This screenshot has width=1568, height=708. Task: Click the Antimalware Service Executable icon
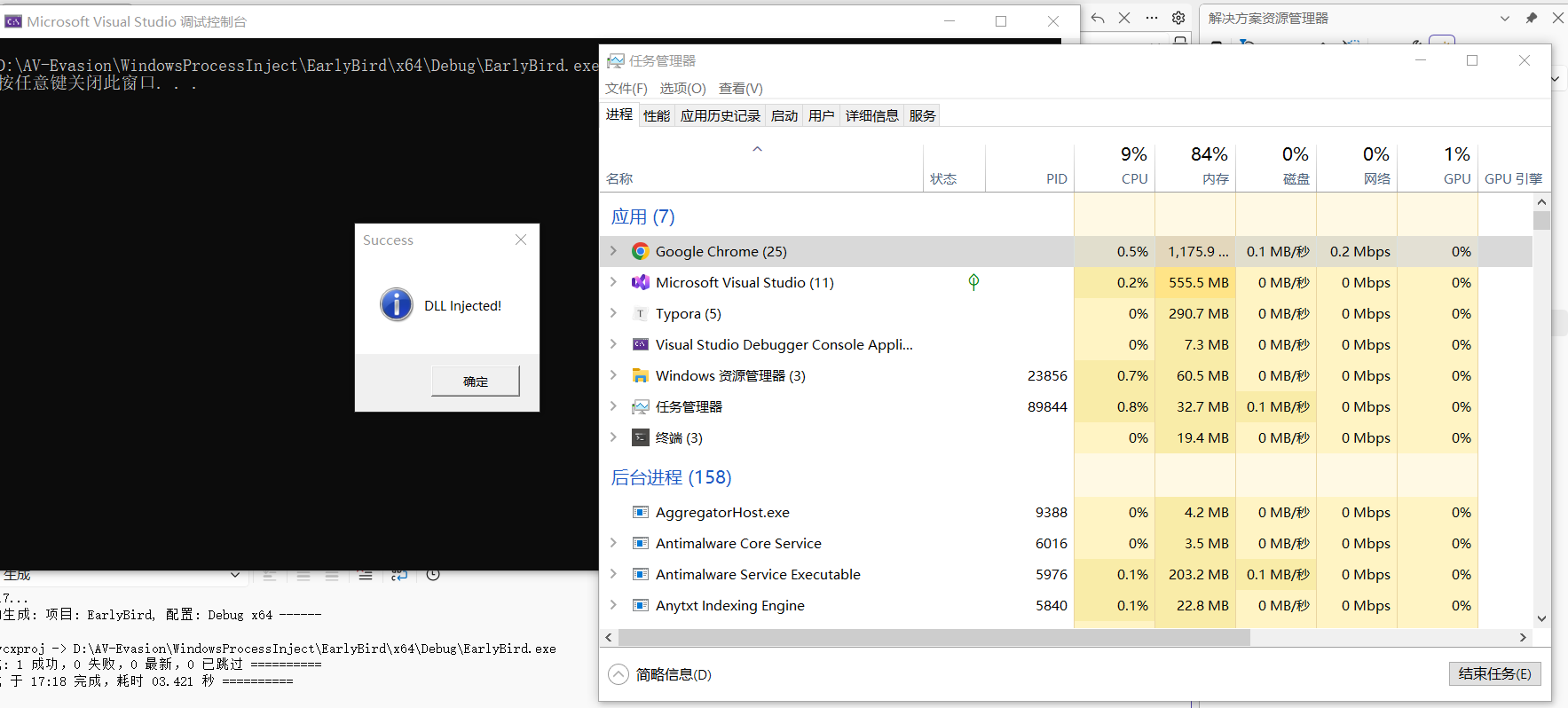click(640, 575)
